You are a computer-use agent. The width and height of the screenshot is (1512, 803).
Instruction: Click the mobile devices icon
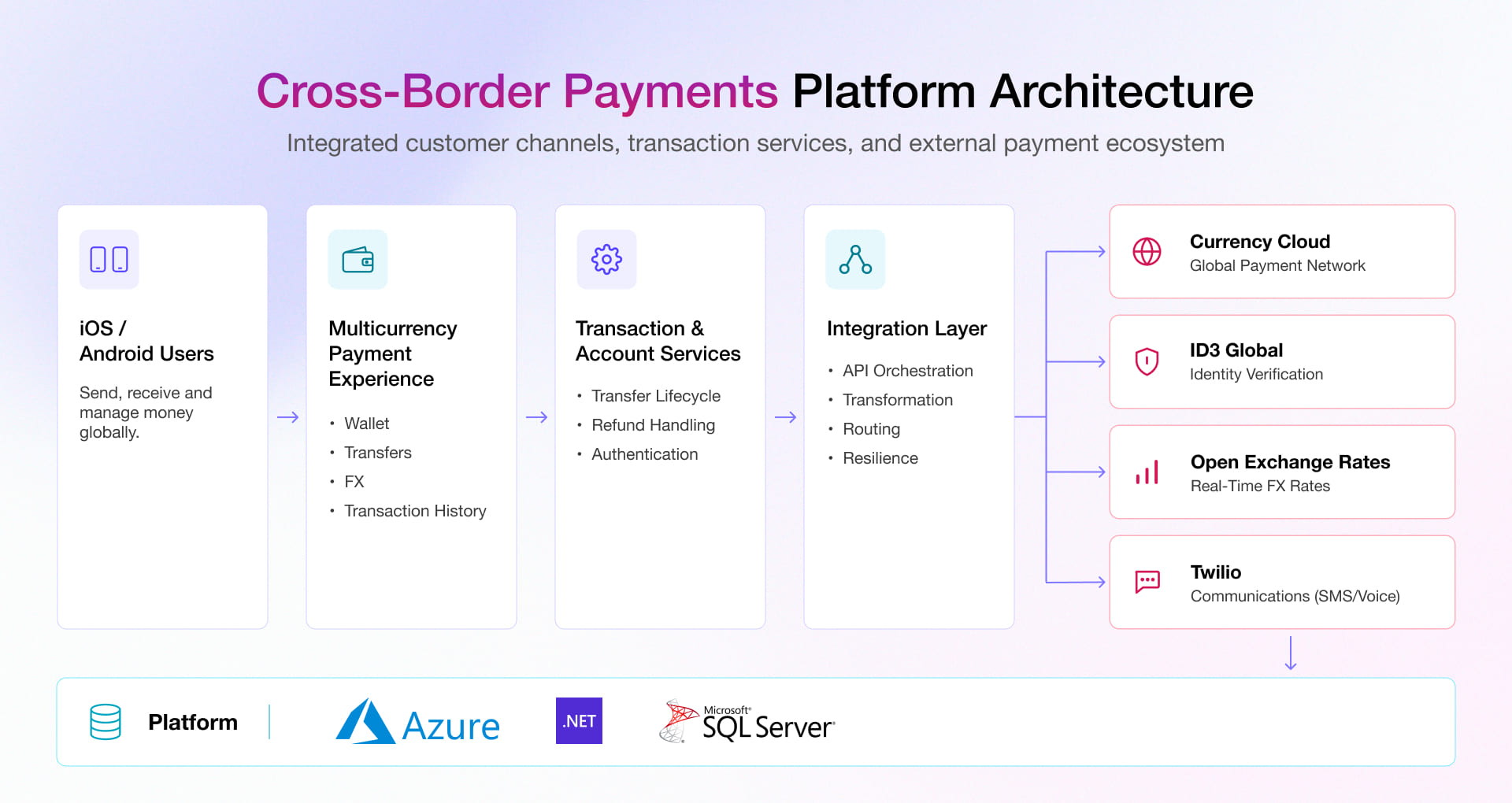point(109,259)
